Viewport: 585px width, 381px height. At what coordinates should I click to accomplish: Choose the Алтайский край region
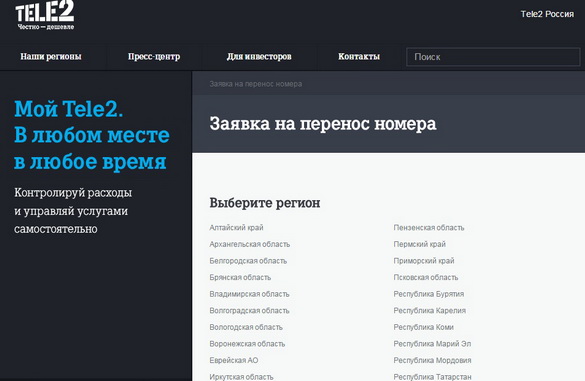tap(236, 227)
